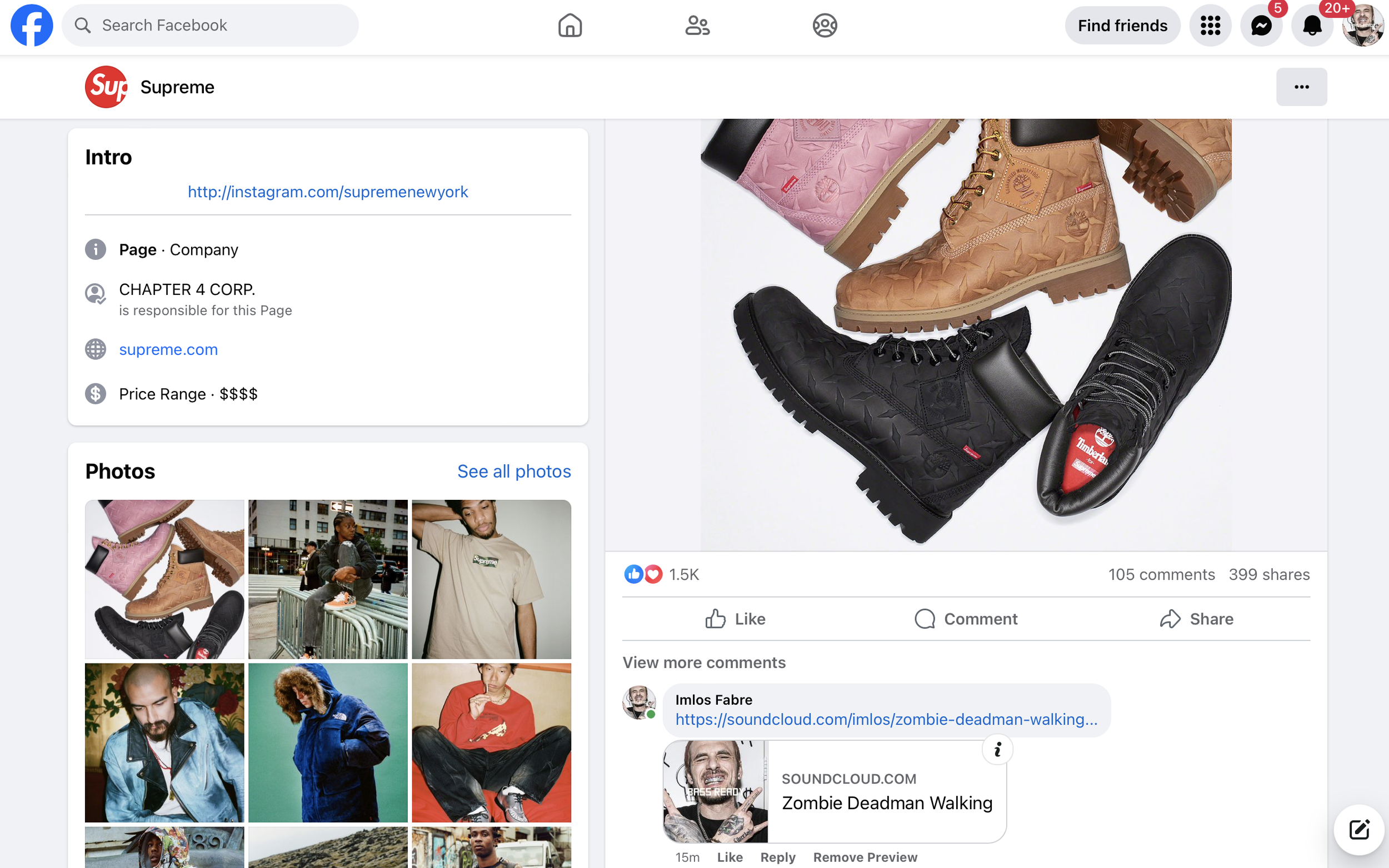Open the large Timberland boots post image

pyautogui.click(x=966, y=334)
